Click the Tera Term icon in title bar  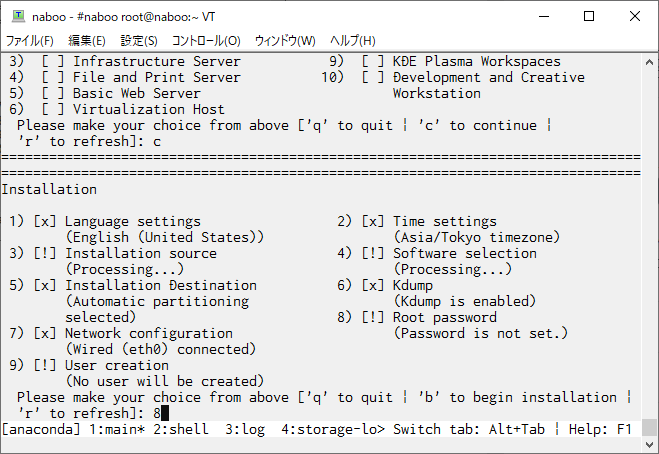click(18, 16)
